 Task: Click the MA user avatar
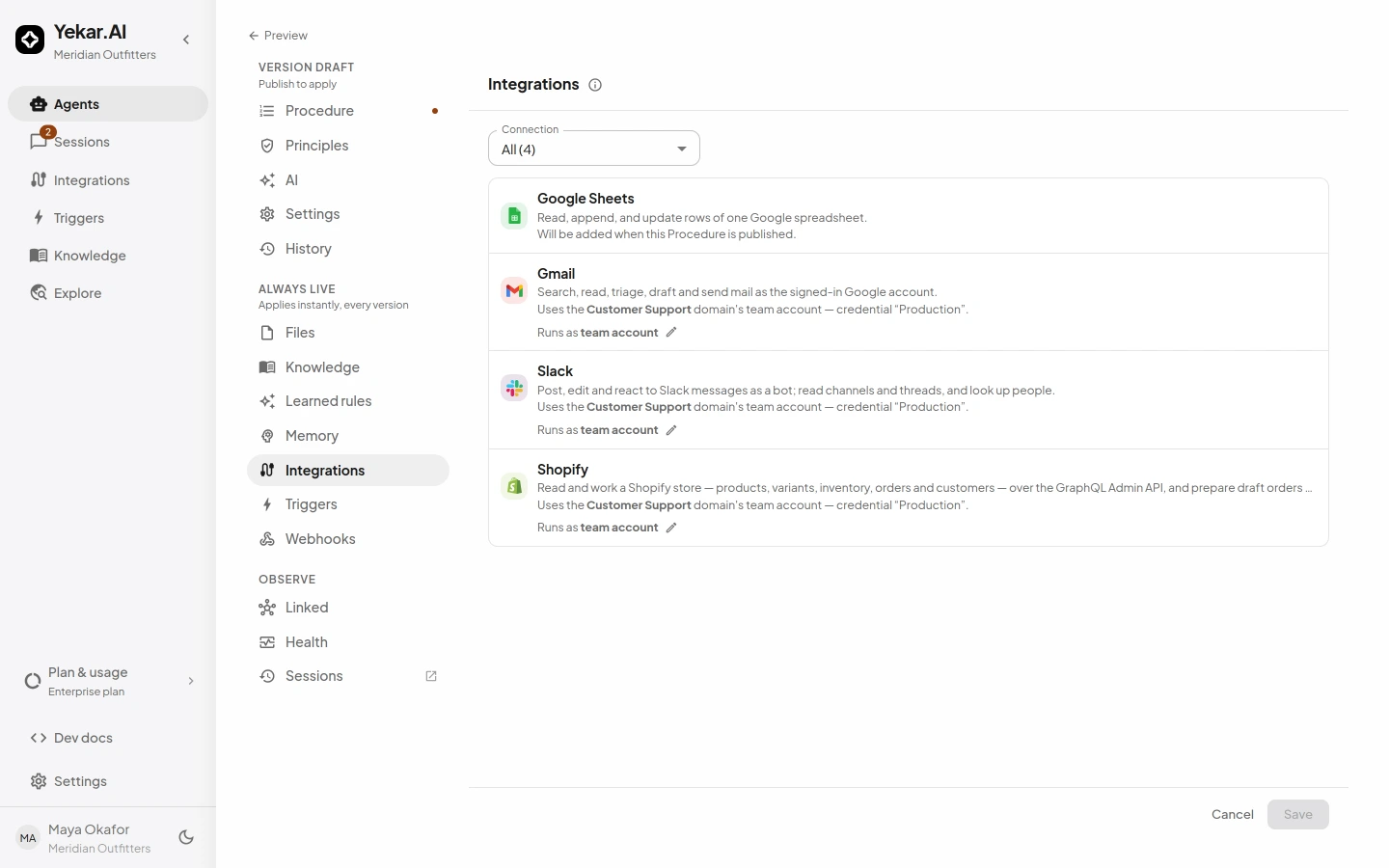tap(28, 838)
